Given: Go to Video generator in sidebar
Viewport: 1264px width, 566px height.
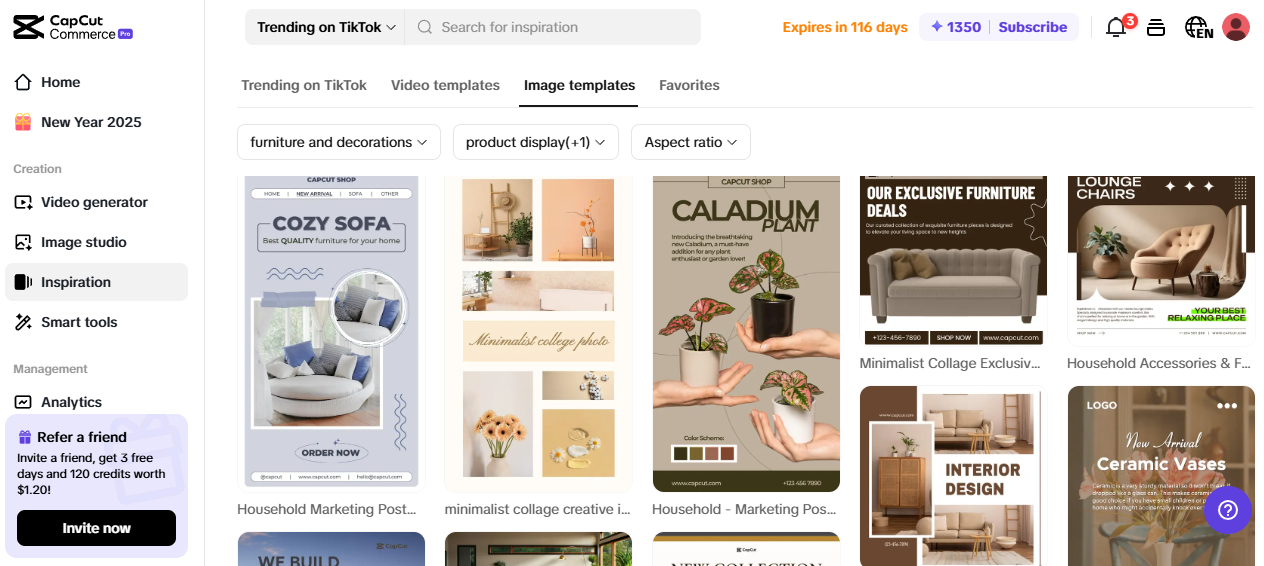Looking at the screenshot, I should [x=96, y=202].
